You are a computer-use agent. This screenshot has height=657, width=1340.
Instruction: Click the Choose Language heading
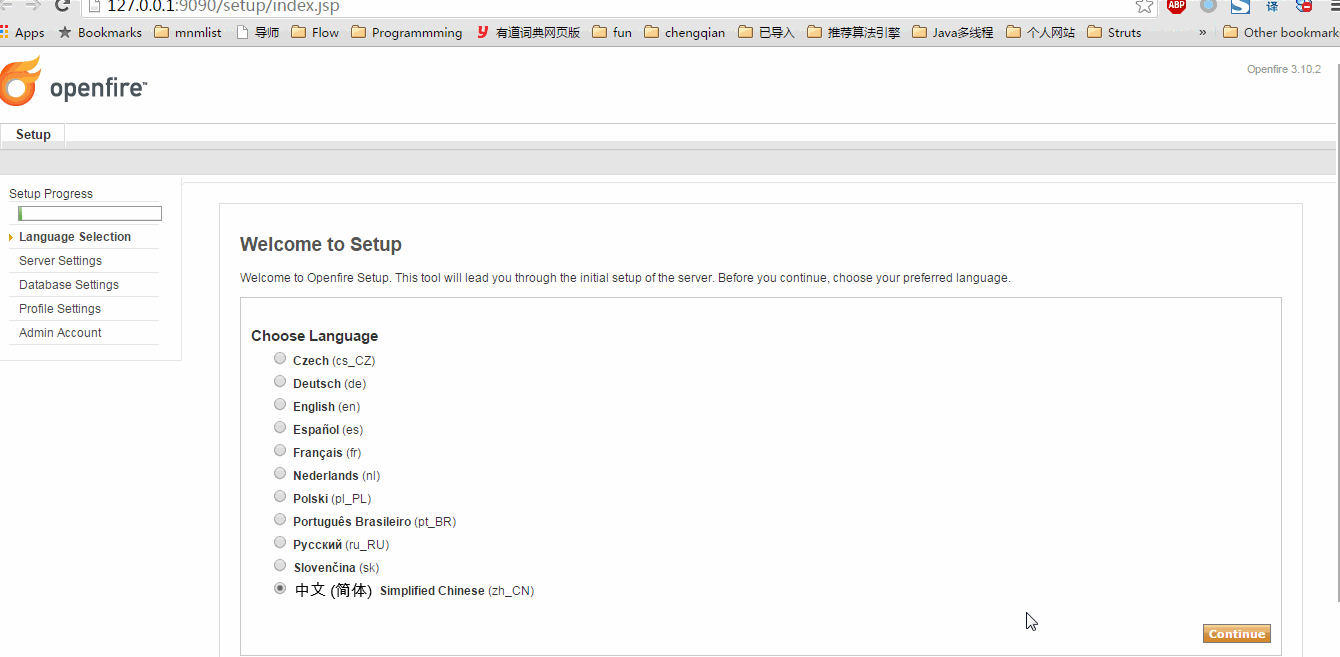click(x=315, y=336)
